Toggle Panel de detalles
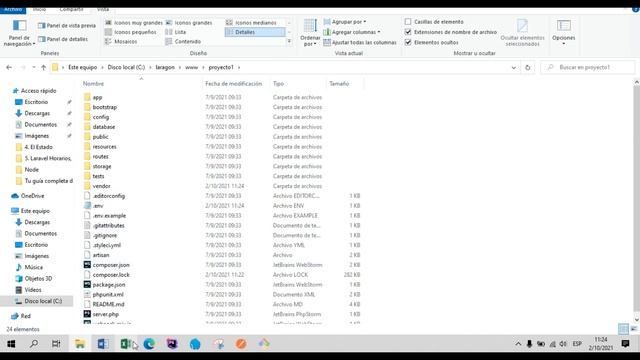The width and height of the screenshot is (640, 360). 63,39
